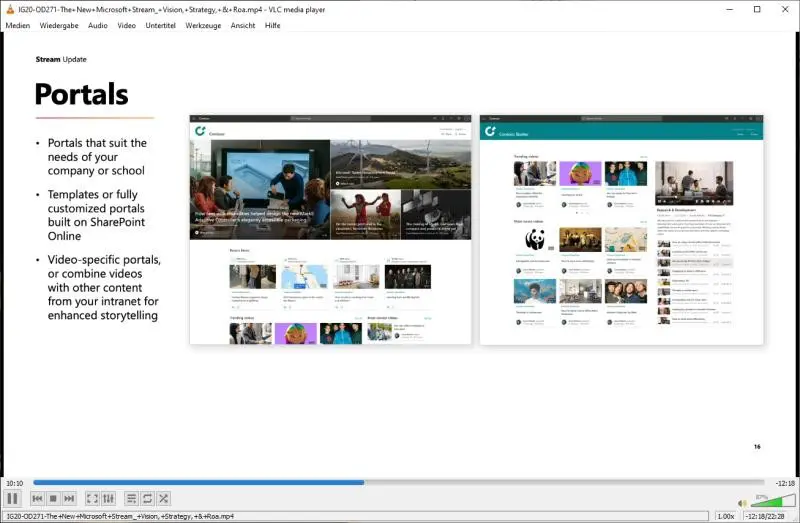Screen dimensions: 800x523
Task: Show extended settings and effects
Action: 108,498
